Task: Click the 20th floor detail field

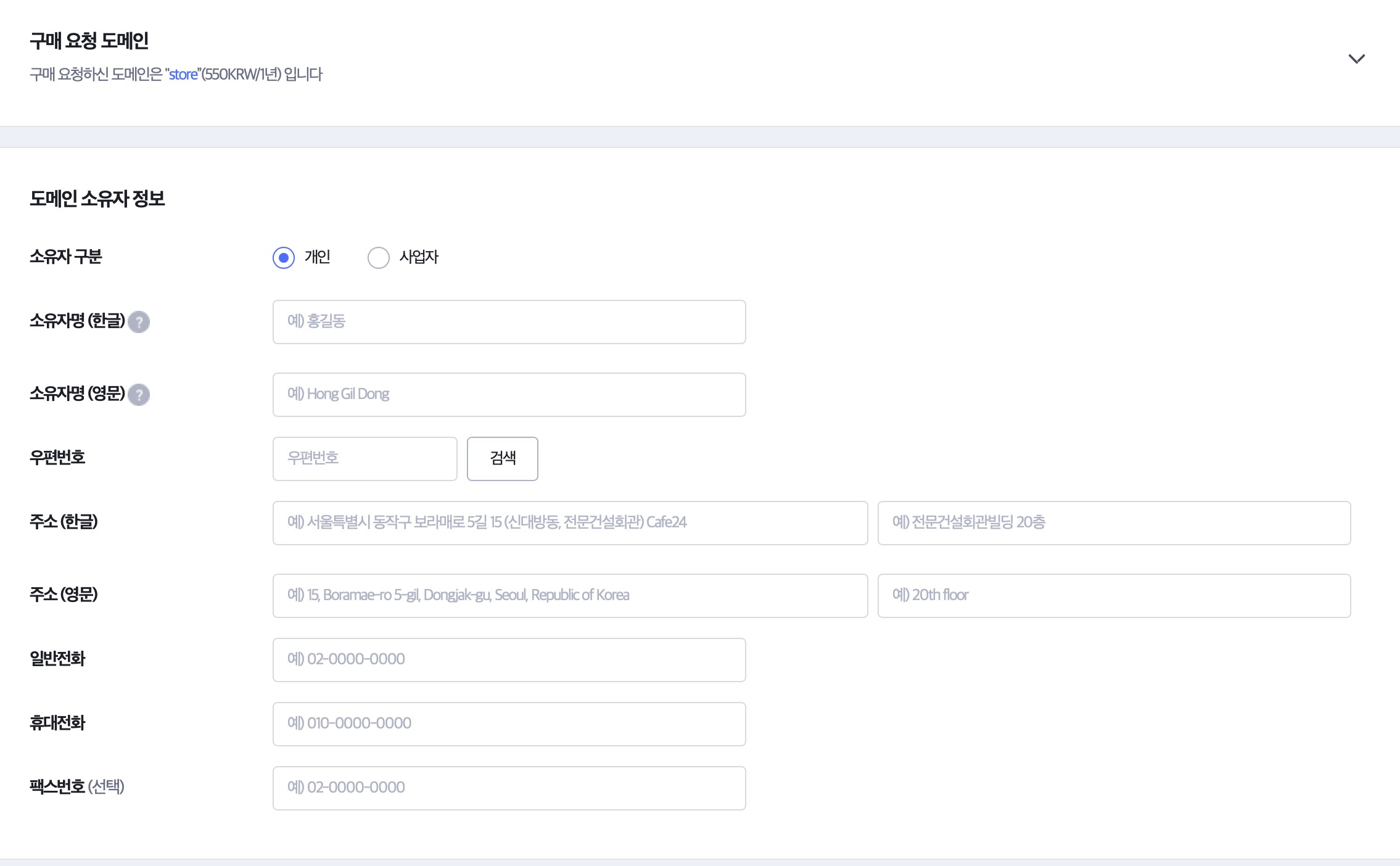Action: tap(1114, 596)
